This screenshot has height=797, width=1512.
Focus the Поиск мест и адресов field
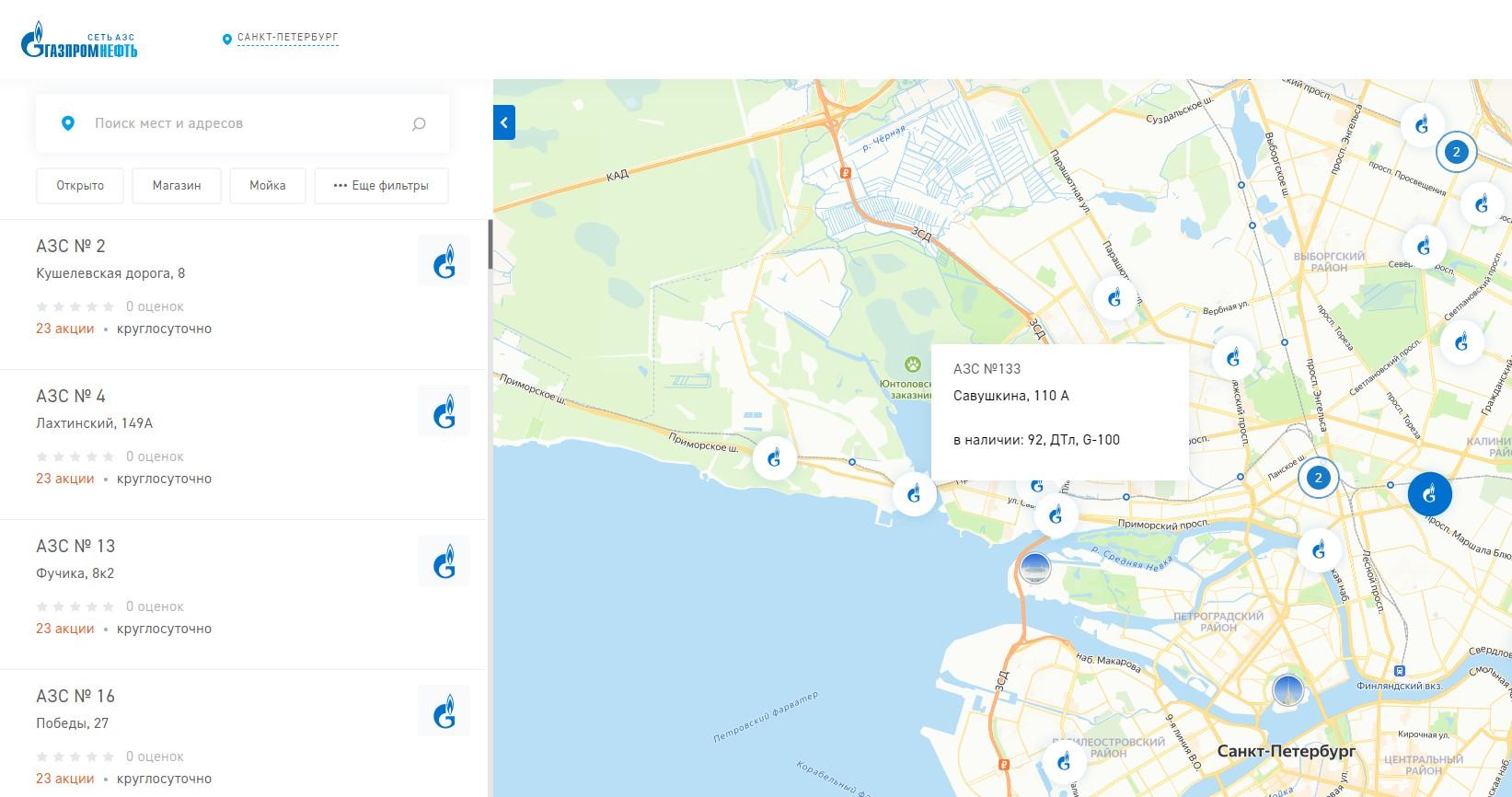(242, 123)
